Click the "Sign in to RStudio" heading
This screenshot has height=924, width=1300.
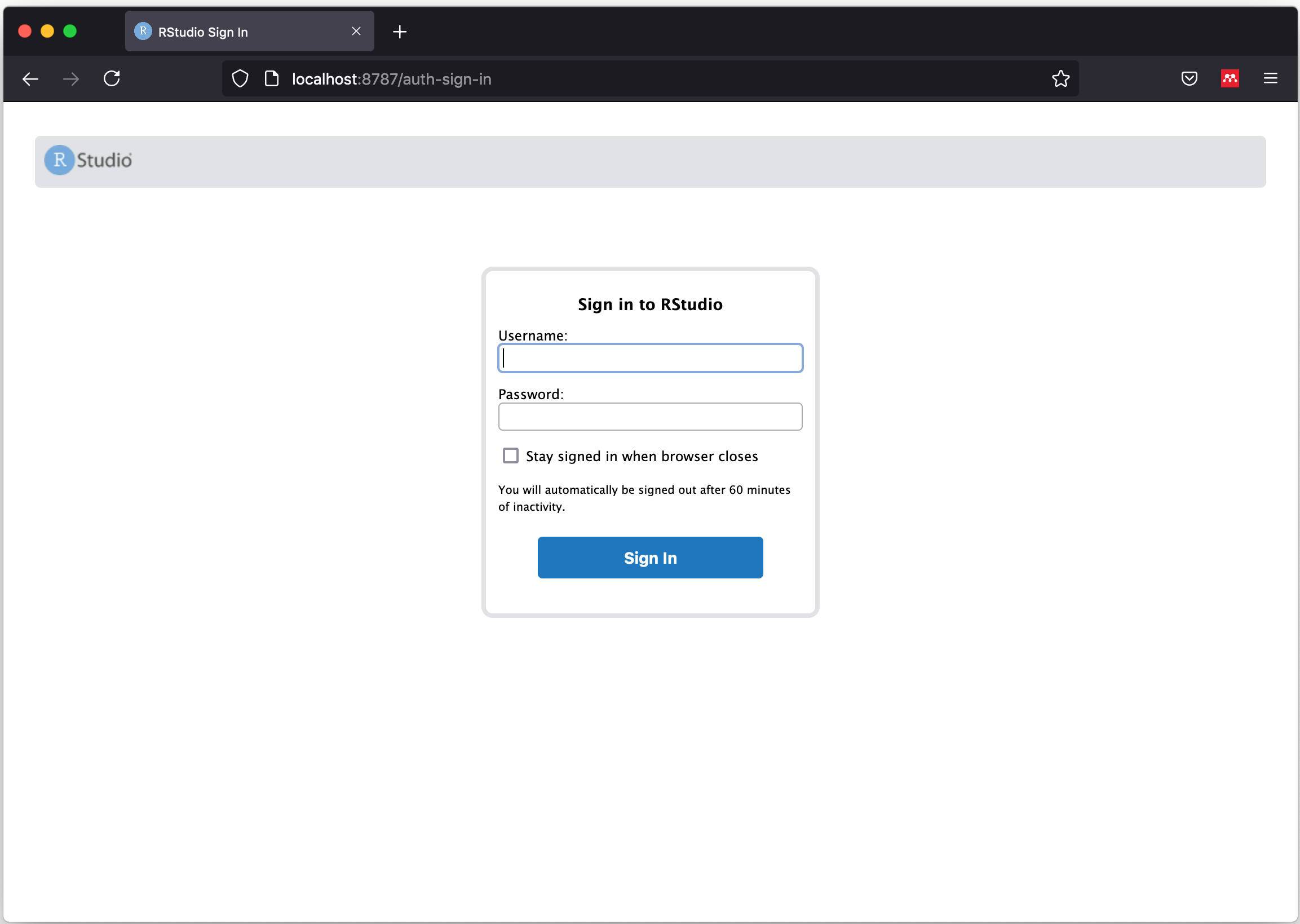click(x=651, y=305)
